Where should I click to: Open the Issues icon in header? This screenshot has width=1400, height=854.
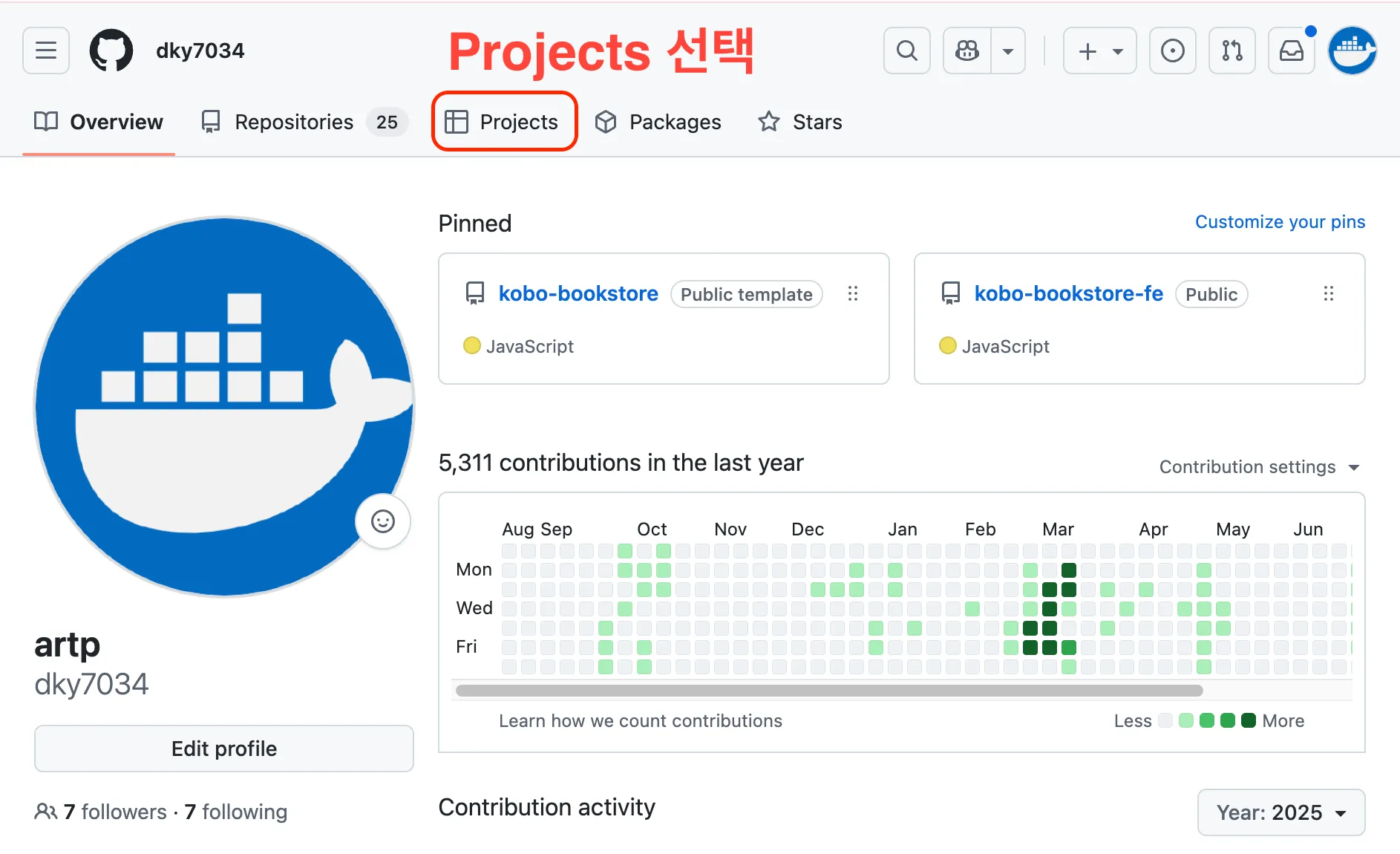tap(1173, 50)
